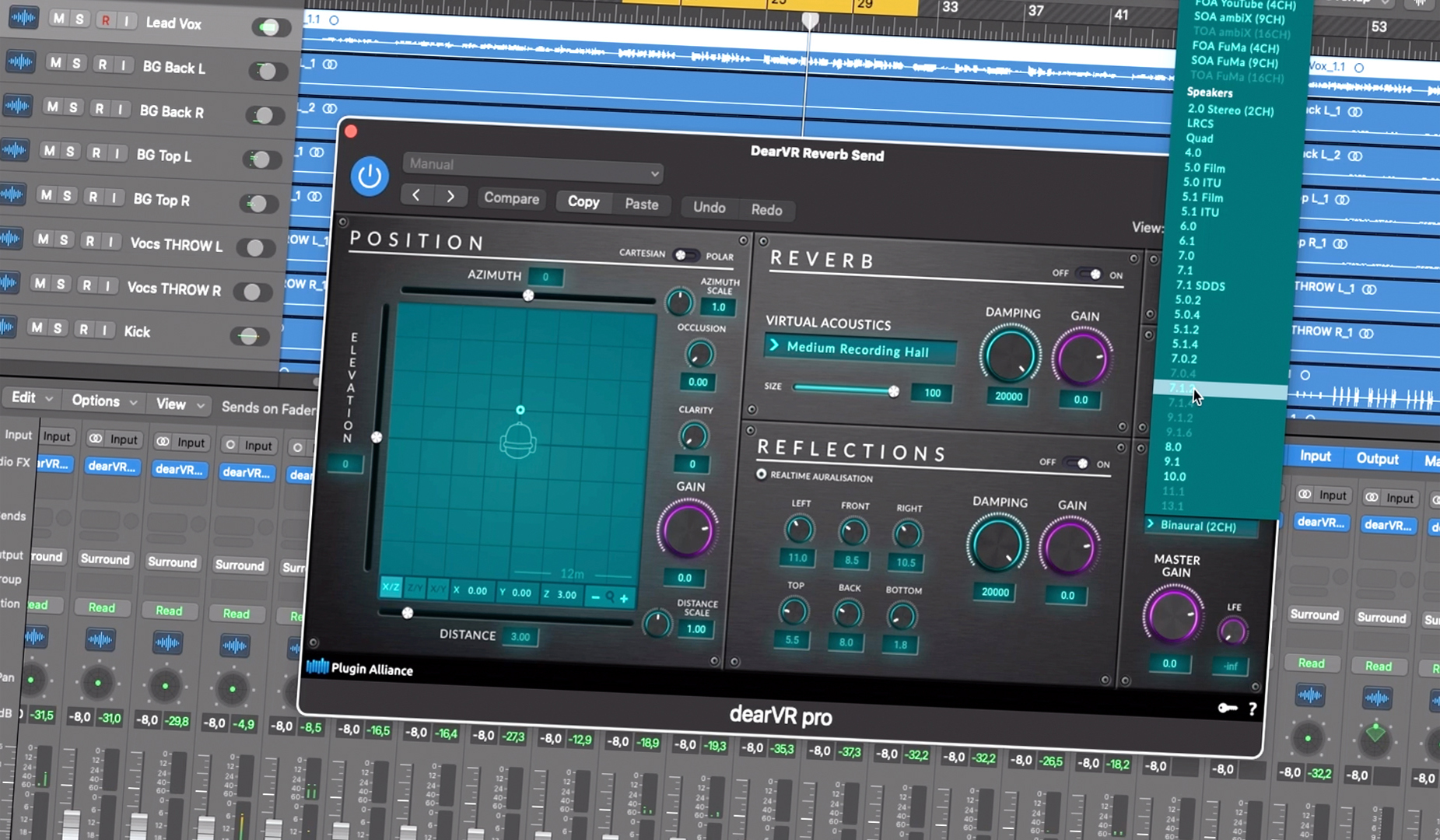Click the Compare button
Image resolution: width=1440 pixels, height=840 pixels.
click(511, 198)
